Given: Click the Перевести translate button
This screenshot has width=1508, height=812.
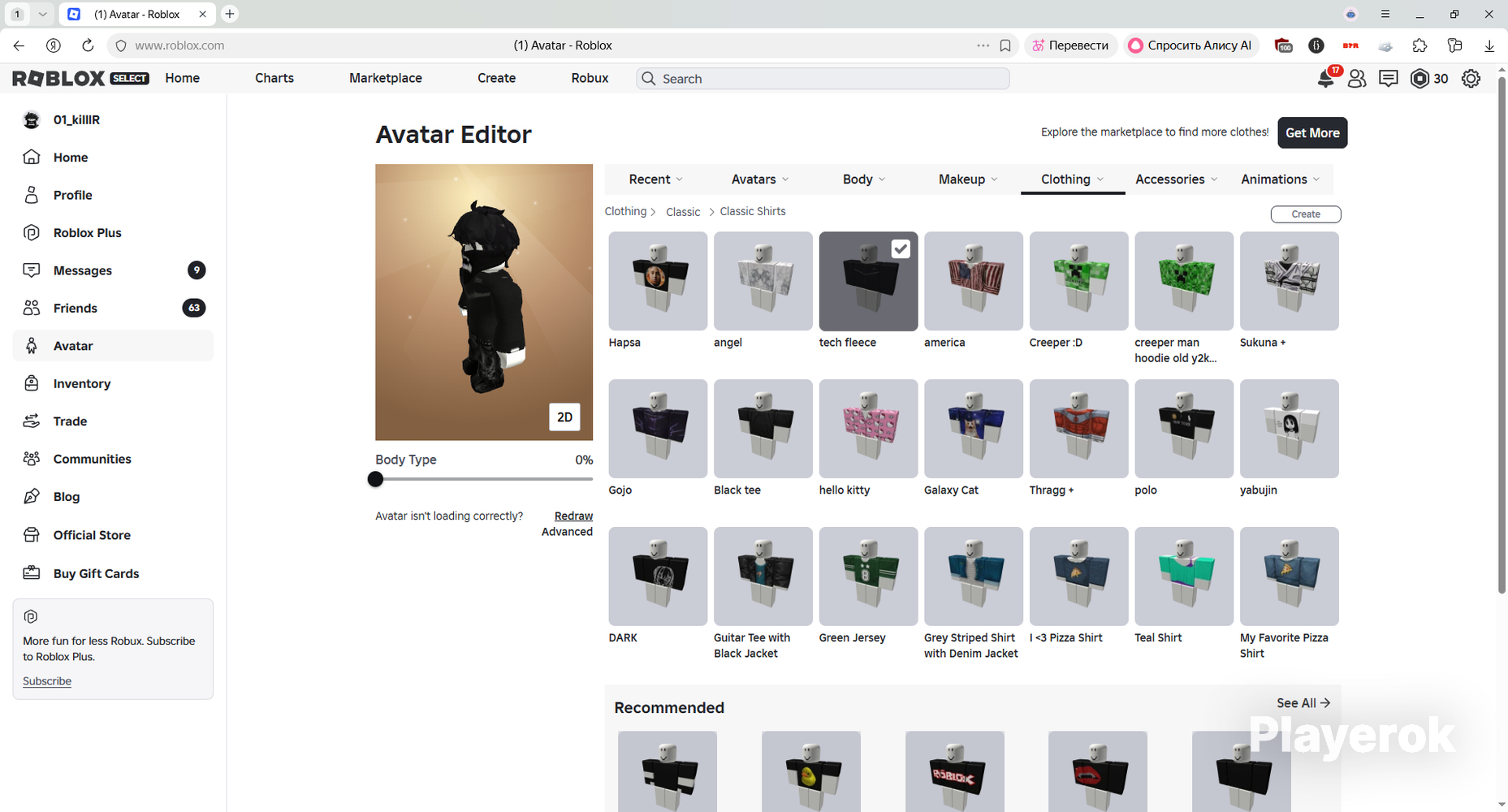Looking at the screenshot, I should [1071, 45].
